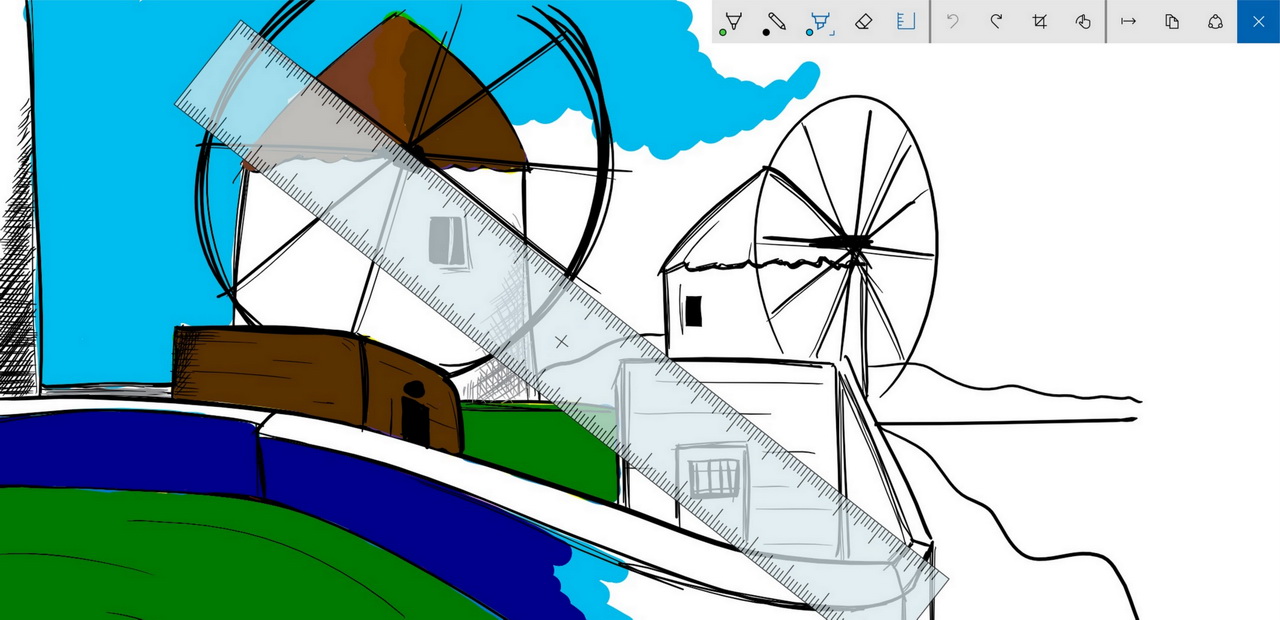1280x620 pixels.
Task: Close the sketch with the X button
Action: click(1258, 21)
